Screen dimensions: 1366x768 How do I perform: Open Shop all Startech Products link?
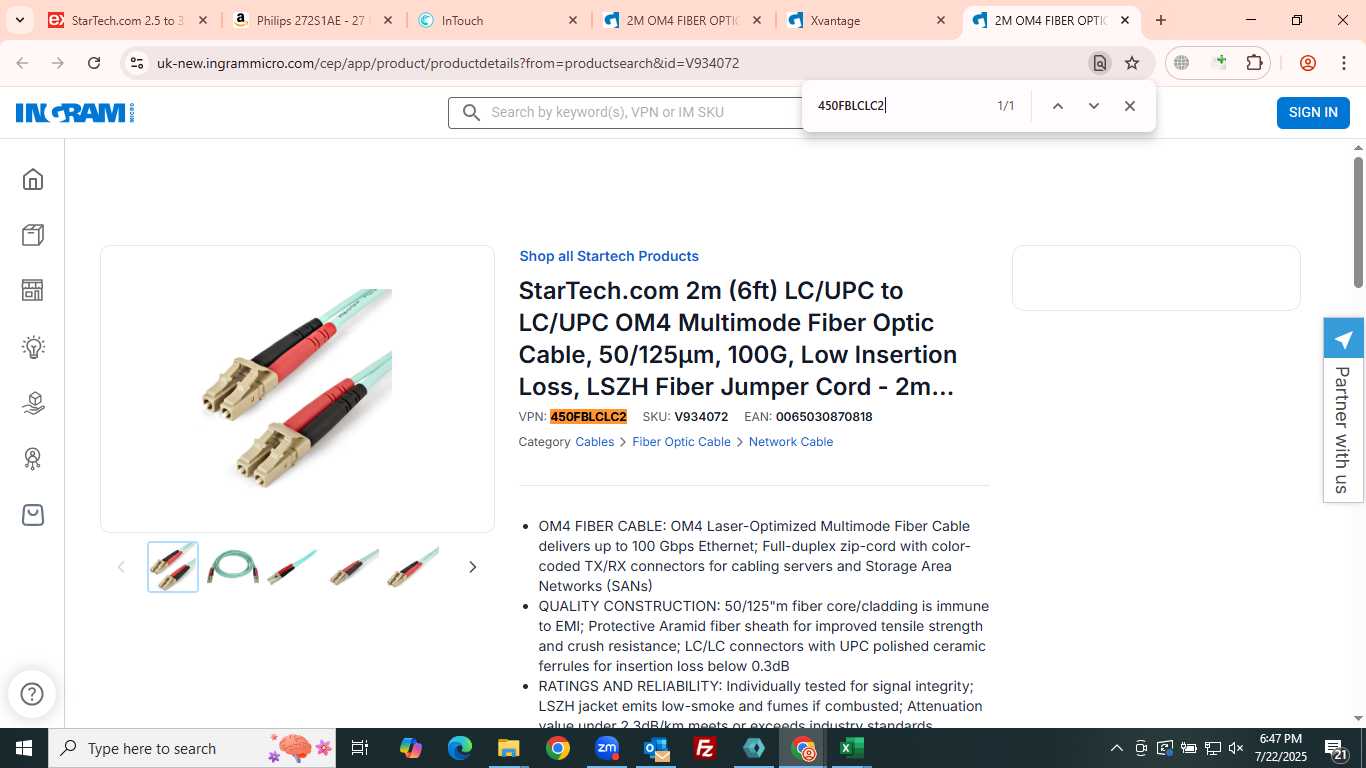point(609,256)
